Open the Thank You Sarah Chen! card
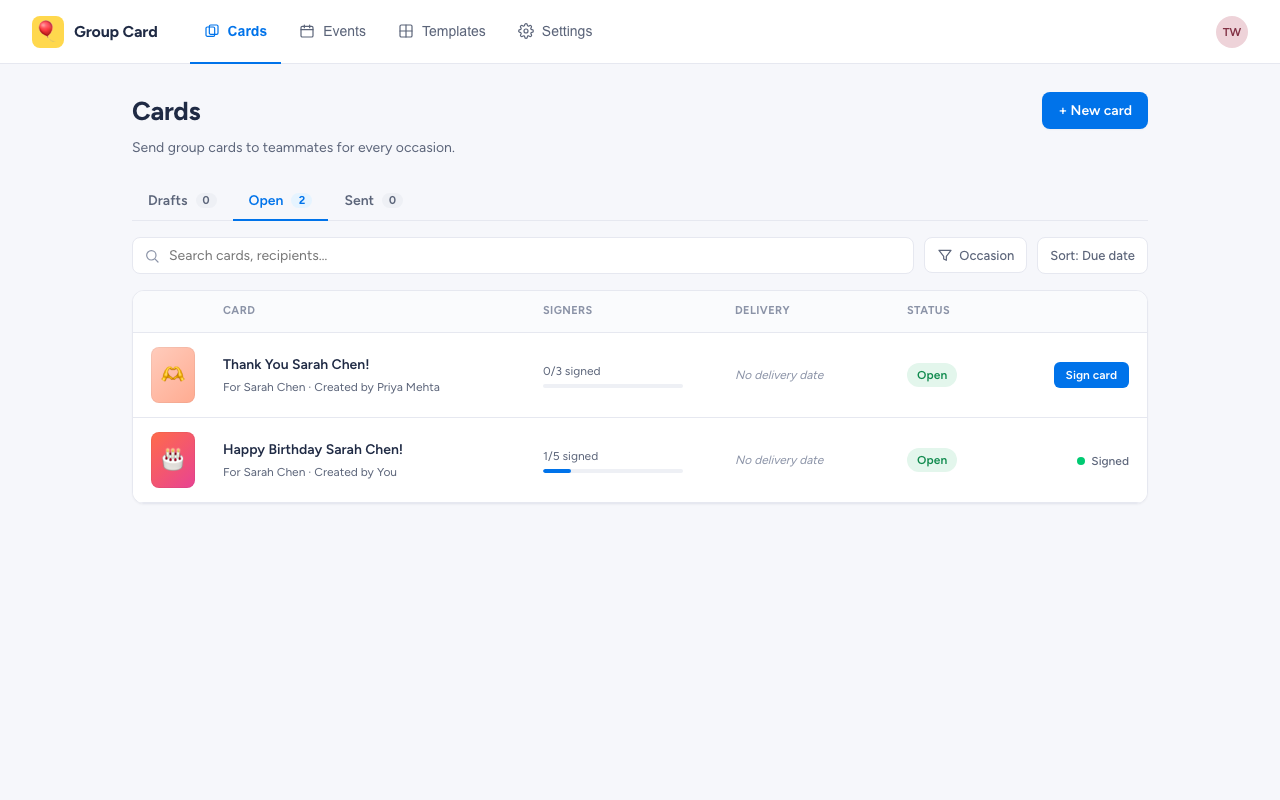1280x800 pixels. click(296, 364)
